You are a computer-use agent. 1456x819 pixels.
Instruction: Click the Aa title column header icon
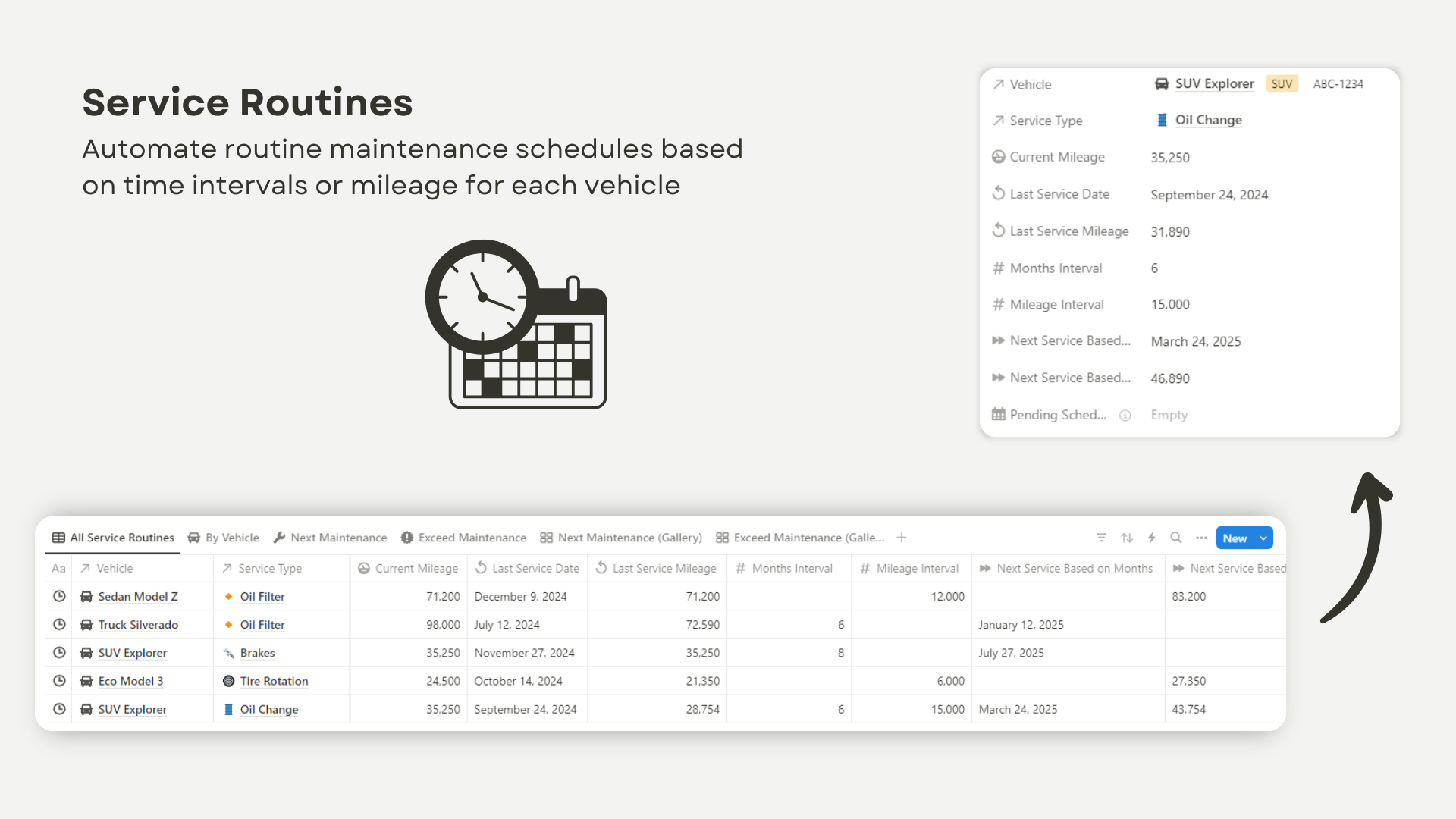click(58, 568)
